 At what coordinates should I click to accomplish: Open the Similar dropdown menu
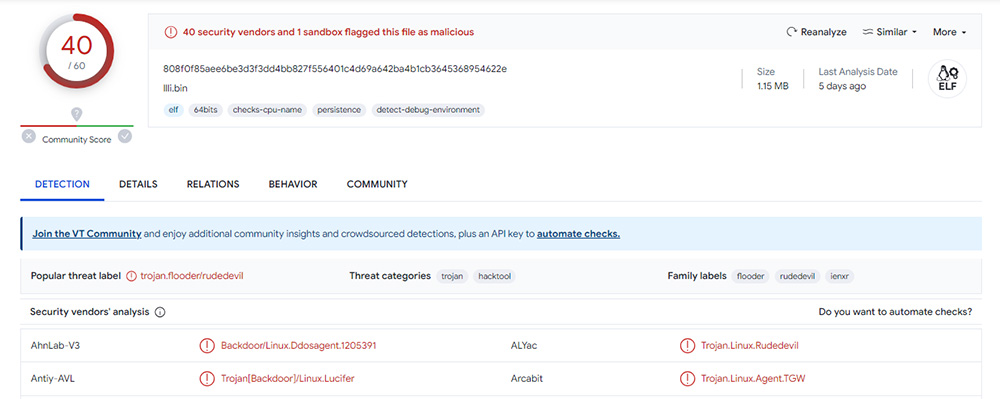coord(890,32)
